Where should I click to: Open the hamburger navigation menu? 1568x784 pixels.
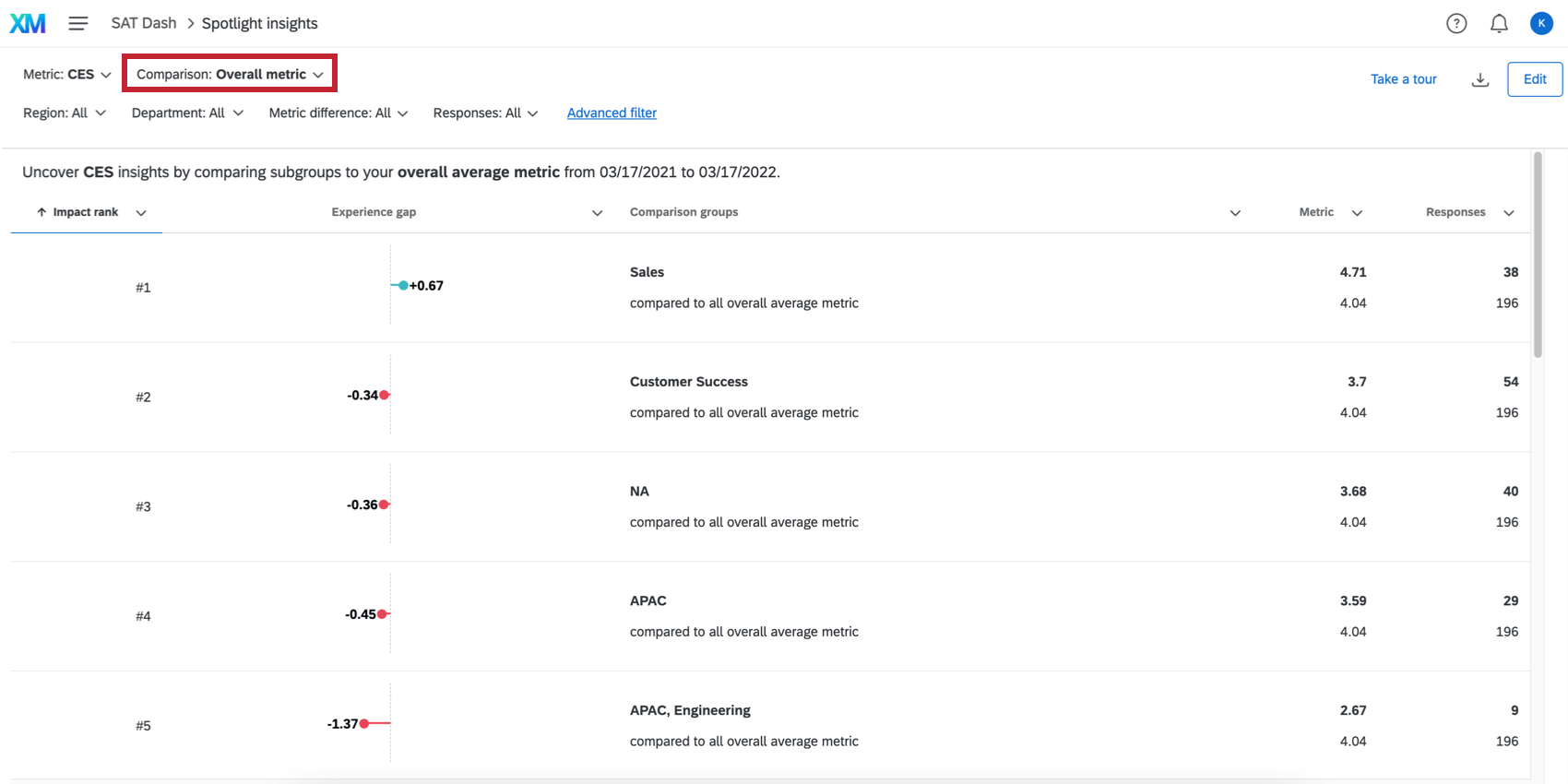pos(78,24)
